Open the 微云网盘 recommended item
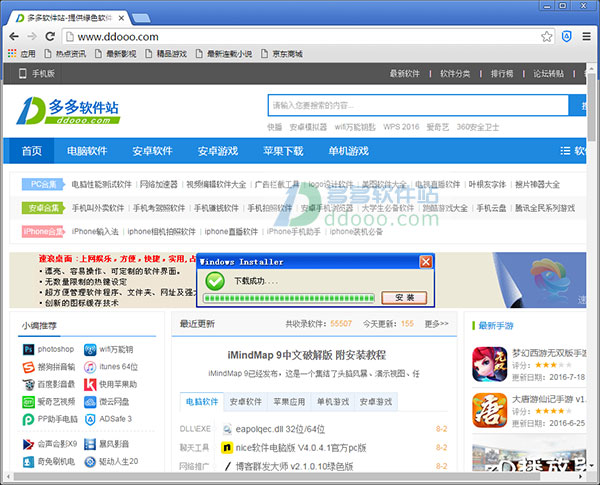The width and height of the screenshot is (600, 485). pyautogui.click(x=106, y=402)
